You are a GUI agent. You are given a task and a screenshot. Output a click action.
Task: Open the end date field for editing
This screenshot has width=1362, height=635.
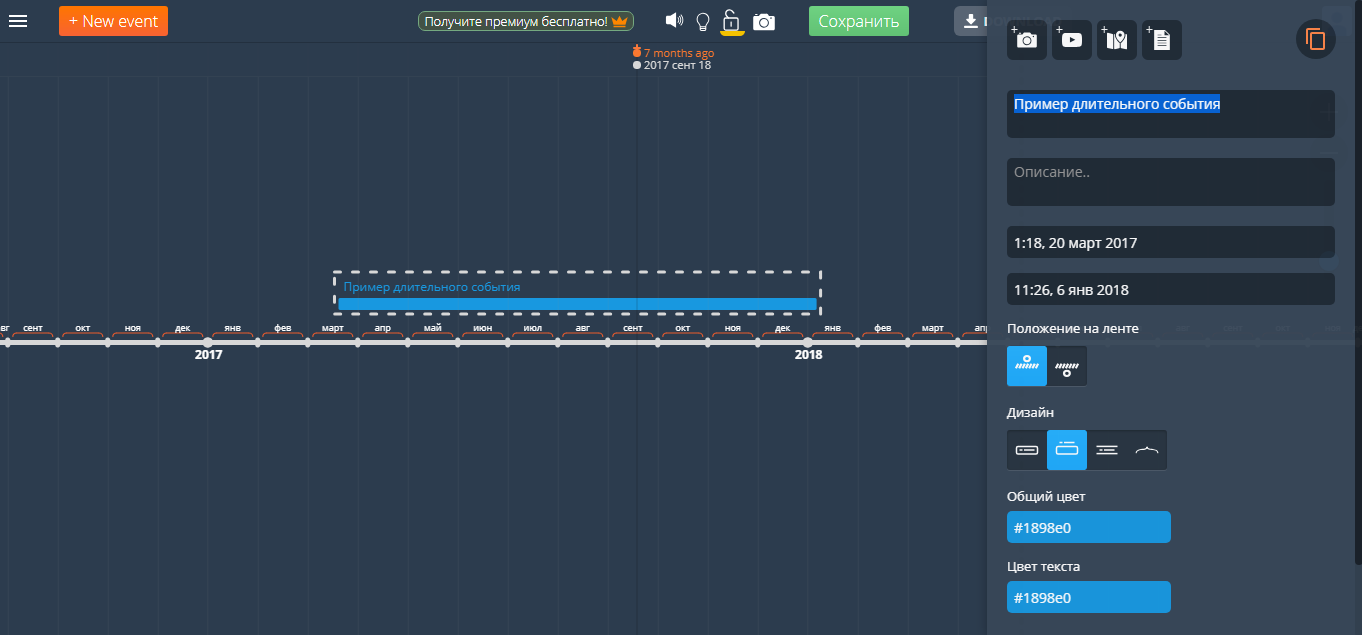pyautogui.click(x=1170, y=288)
